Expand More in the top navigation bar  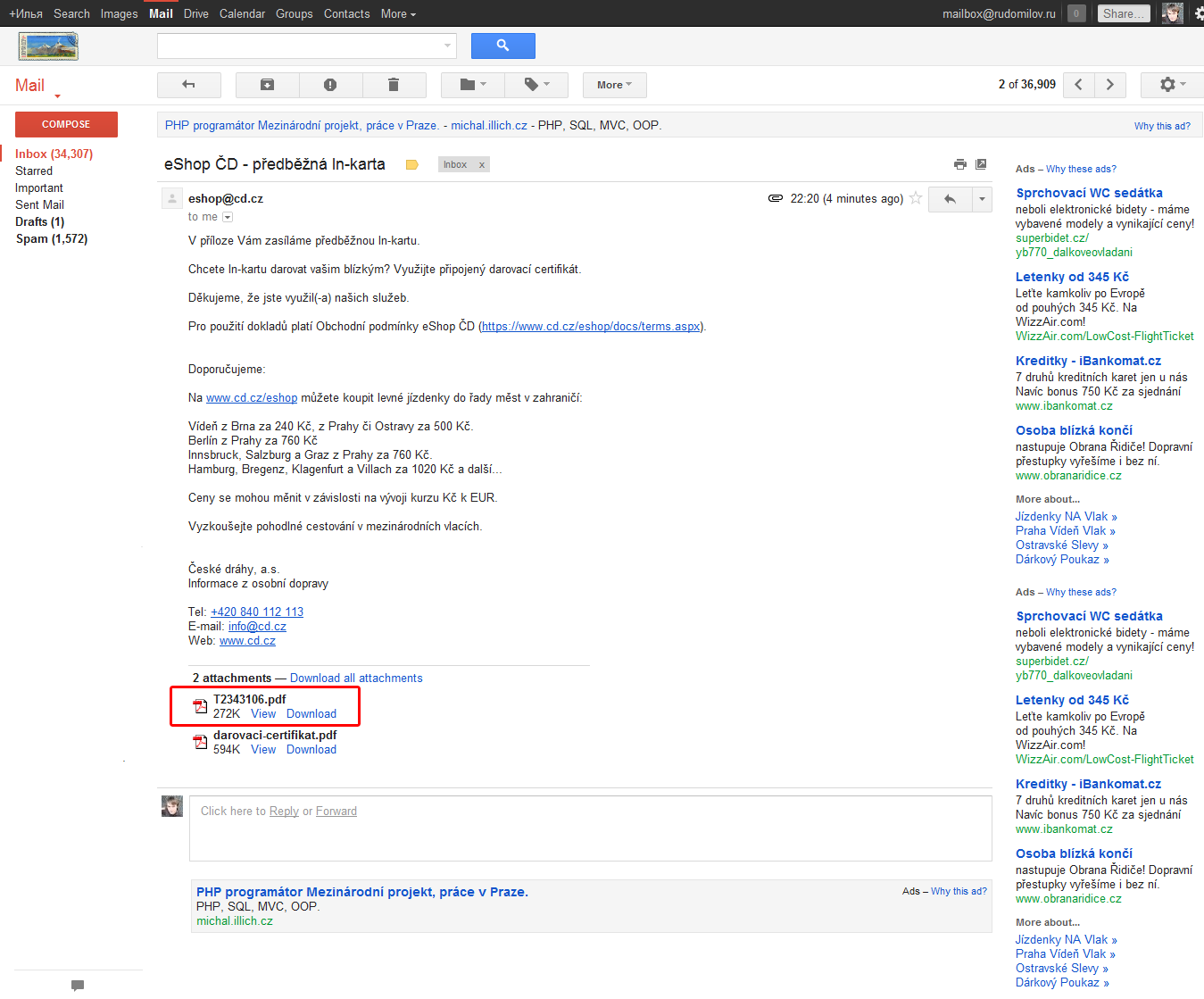point(398,13)
